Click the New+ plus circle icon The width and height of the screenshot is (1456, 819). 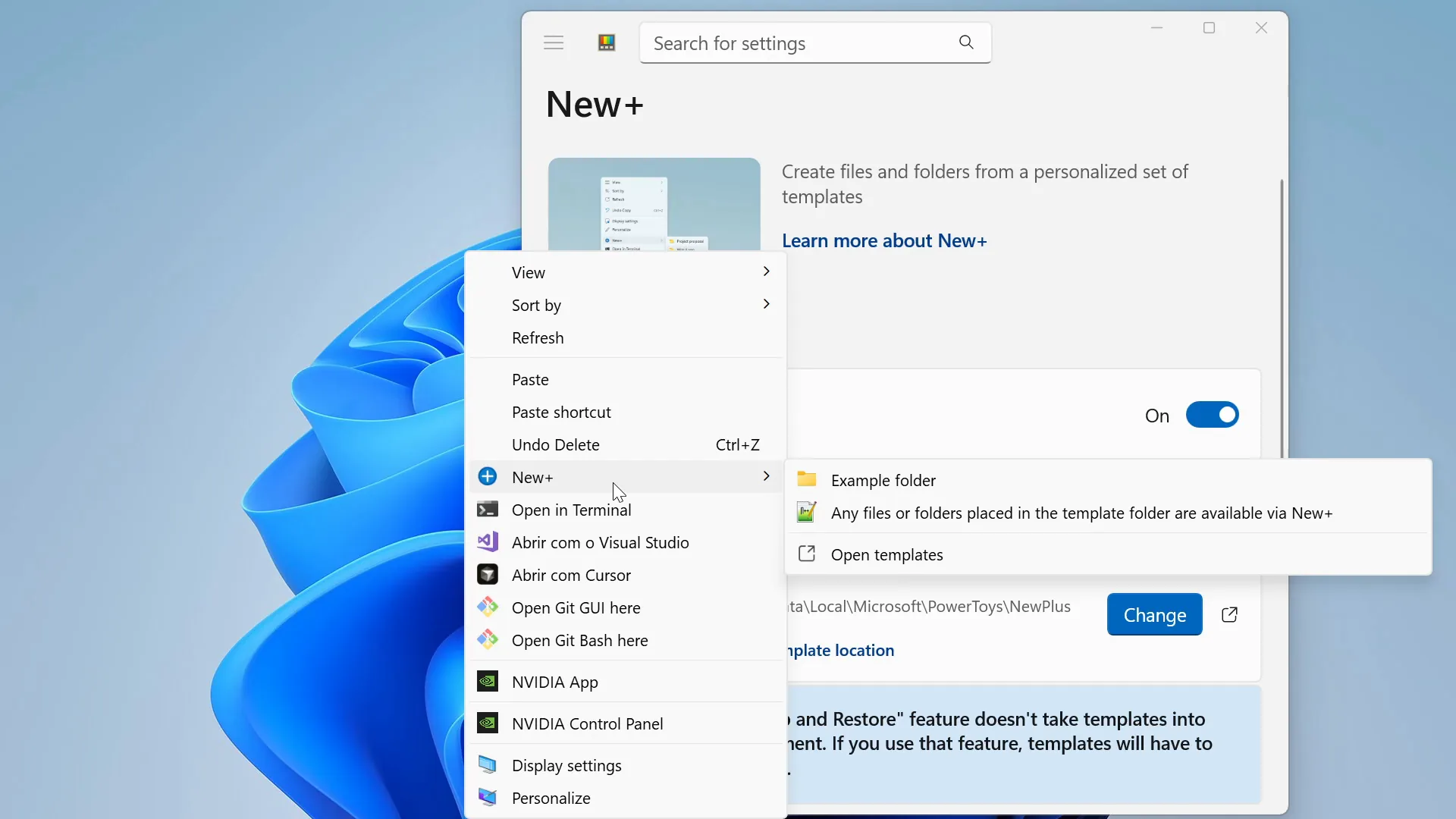pyautogui.click(x=488, y=477)
